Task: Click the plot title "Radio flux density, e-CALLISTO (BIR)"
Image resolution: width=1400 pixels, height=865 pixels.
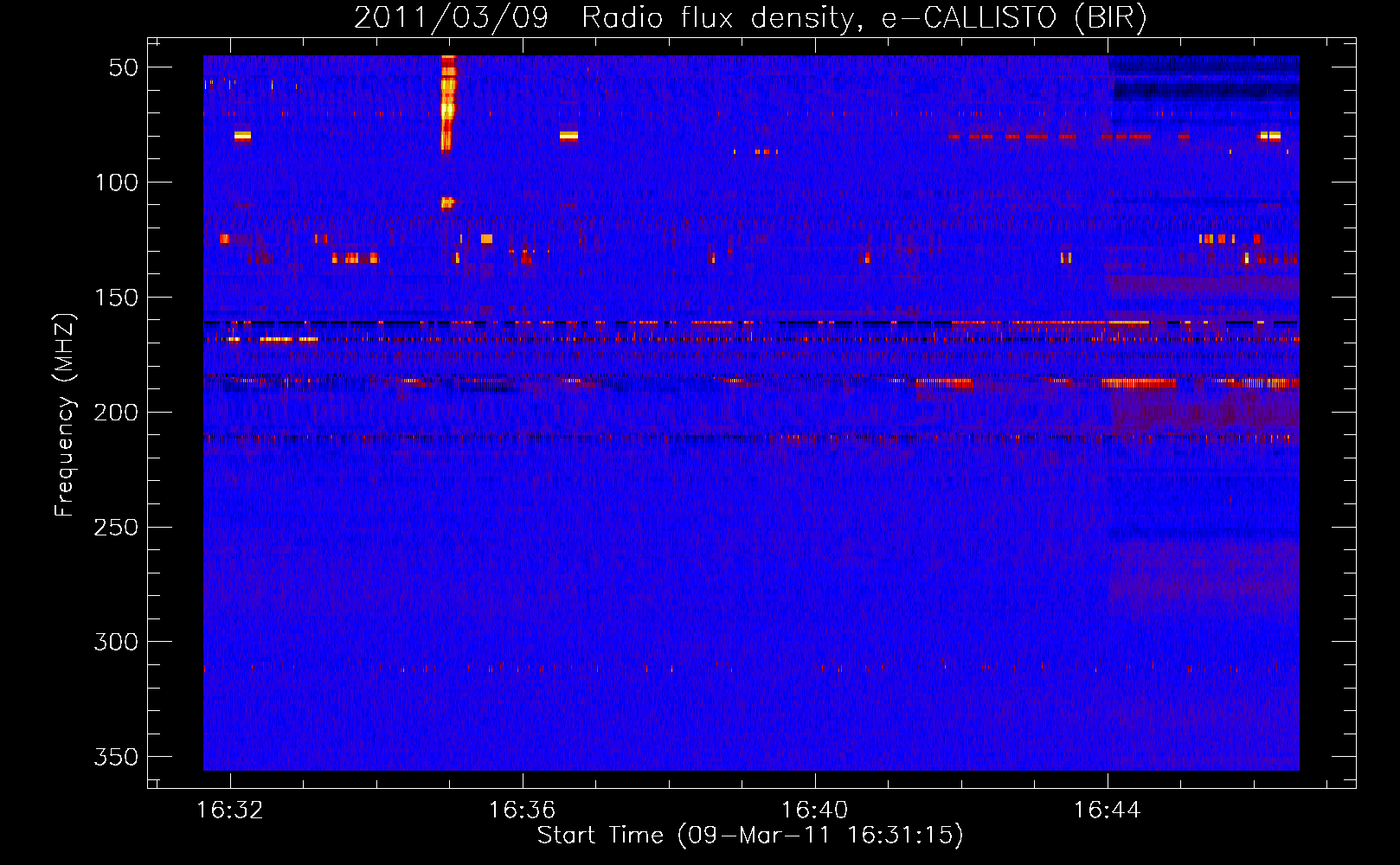Action: [x=864, y=18]
